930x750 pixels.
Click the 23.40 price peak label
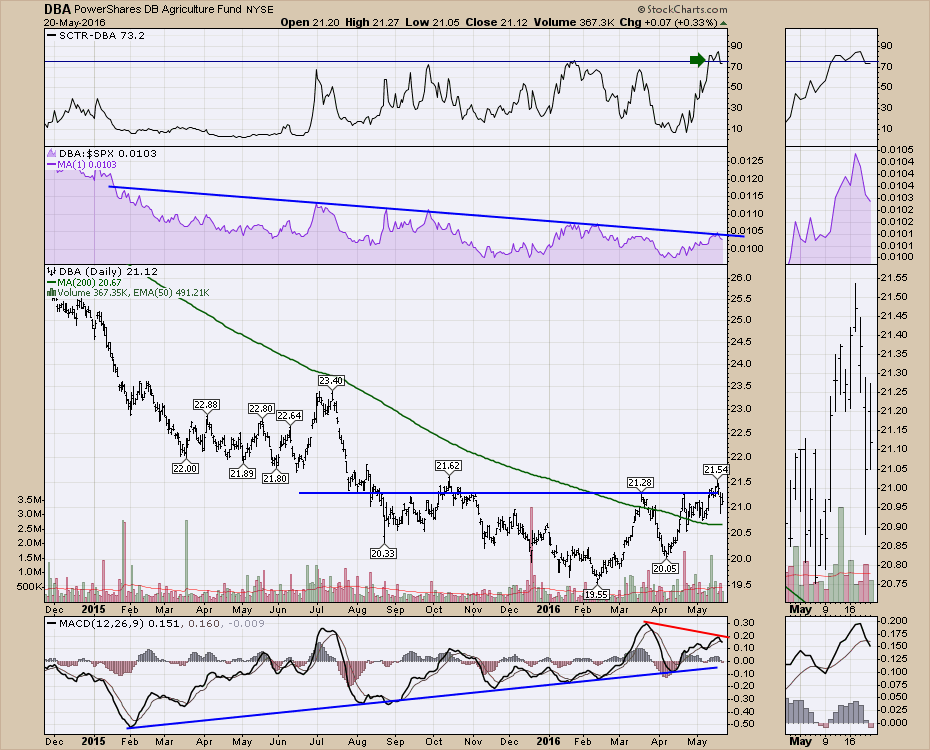coord(330,381)
